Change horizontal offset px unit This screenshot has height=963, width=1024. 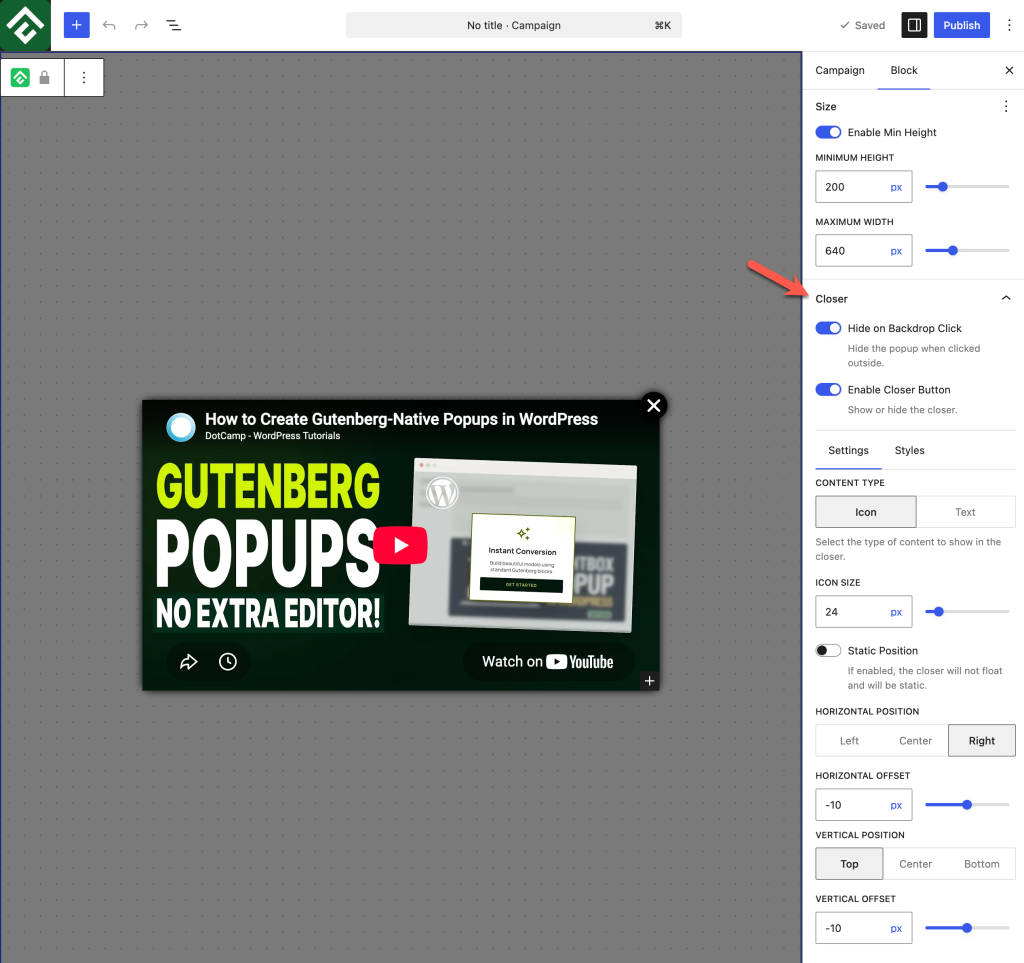896,805
